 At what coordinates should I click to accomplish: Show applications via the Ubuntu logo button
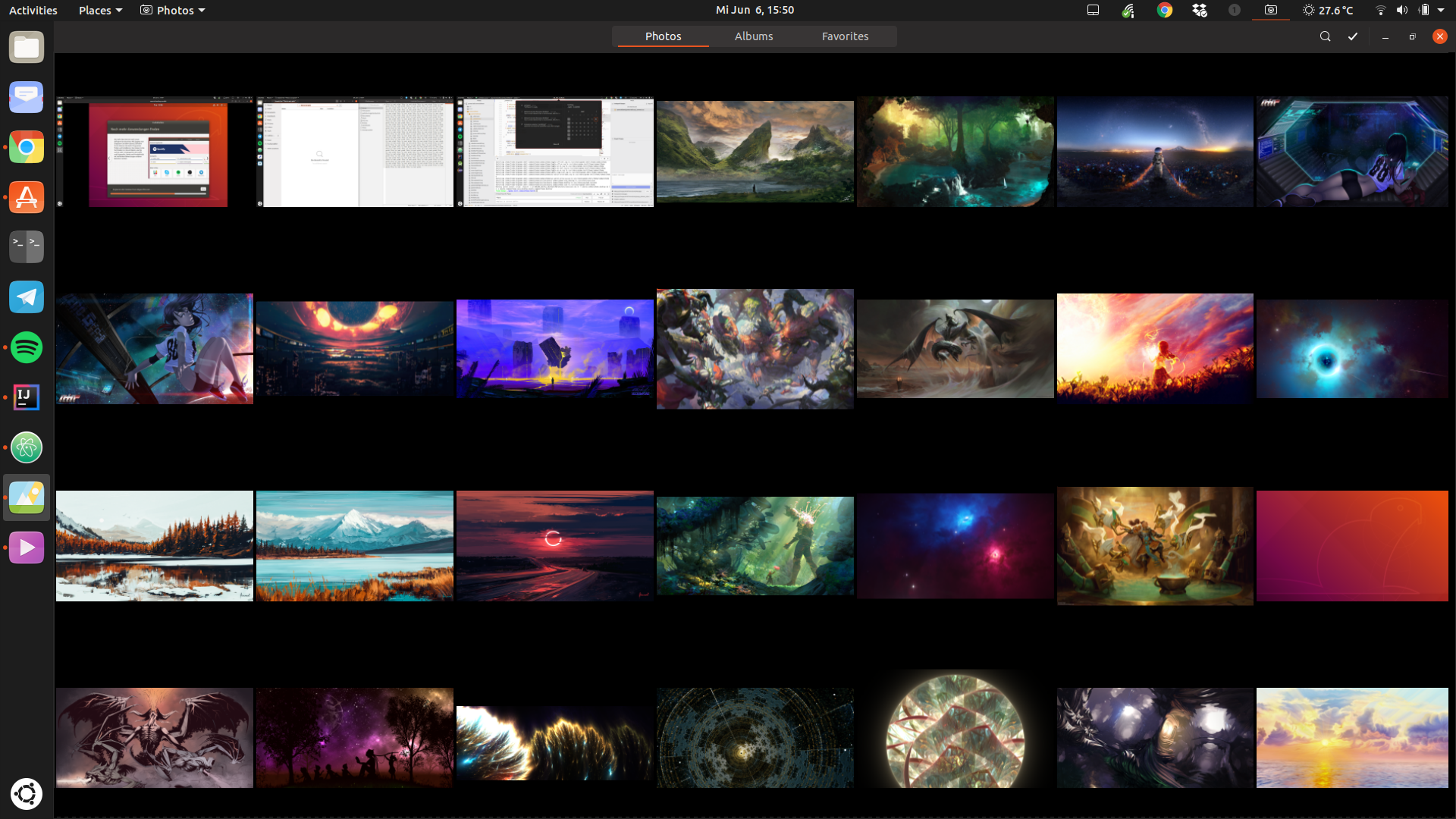tap(27, 794)
